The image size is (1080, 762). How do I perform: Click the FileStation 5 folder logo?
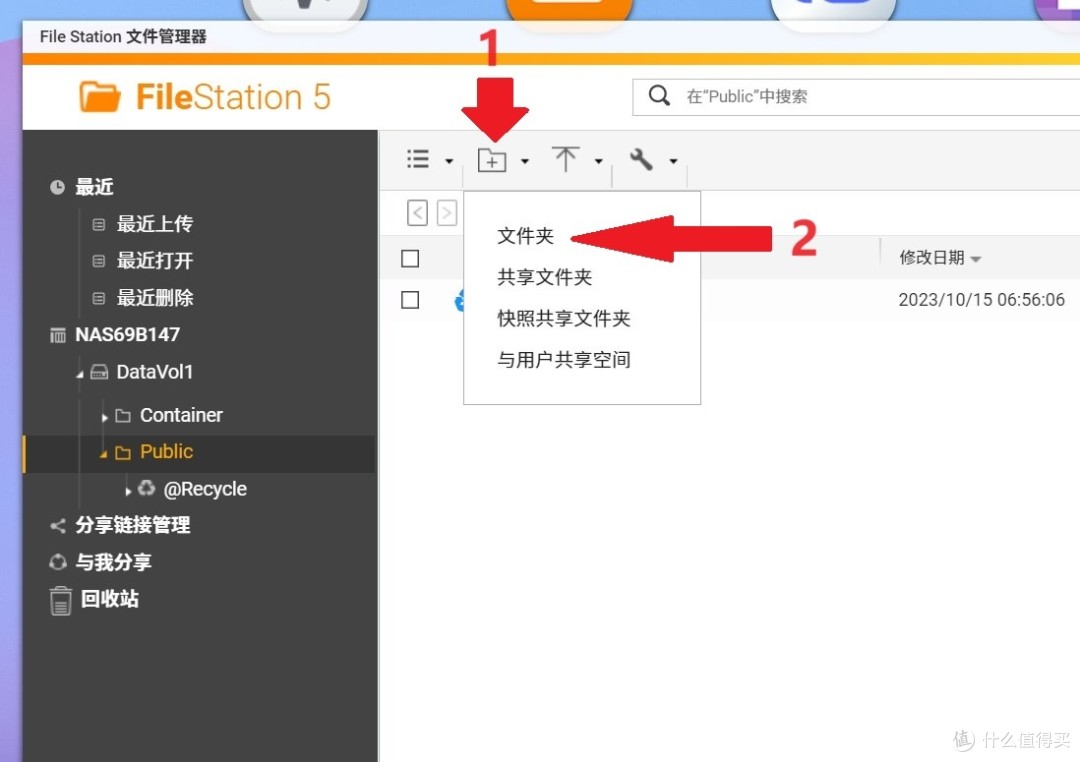click(x=100, y=96)
